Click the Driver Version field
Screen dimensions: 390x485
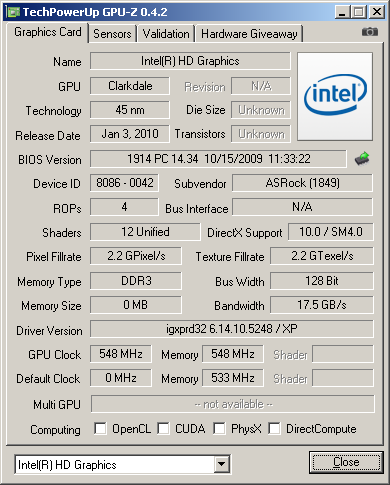coord(232,329)
